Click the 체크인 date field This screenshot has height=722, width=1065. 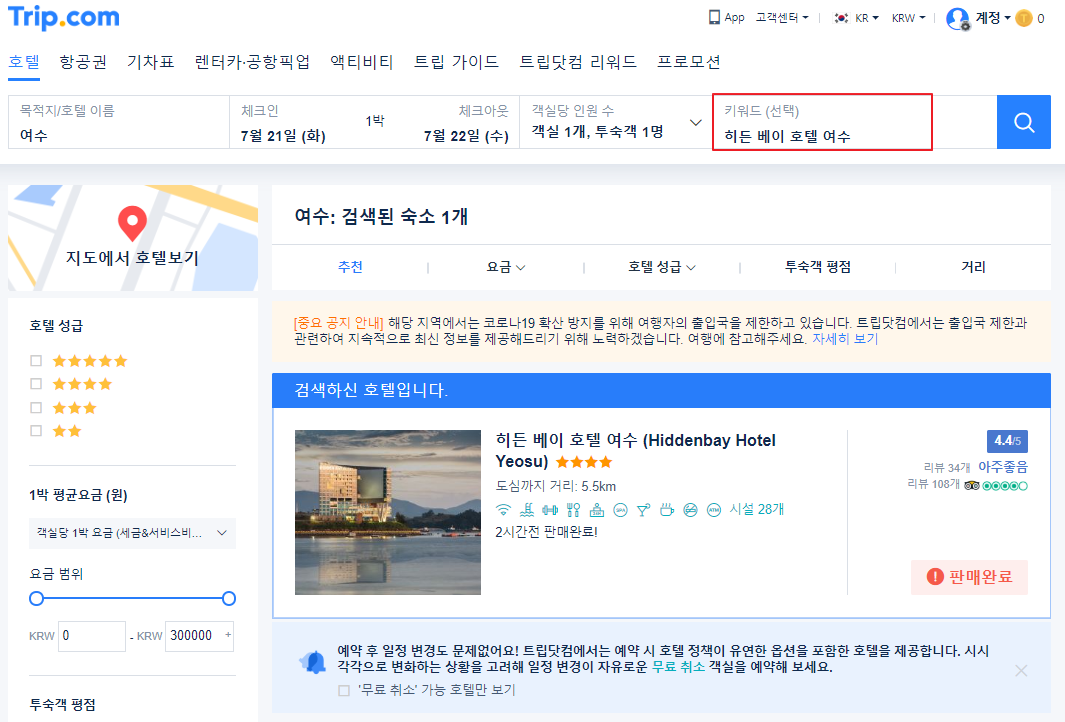(x=284, y=122)
